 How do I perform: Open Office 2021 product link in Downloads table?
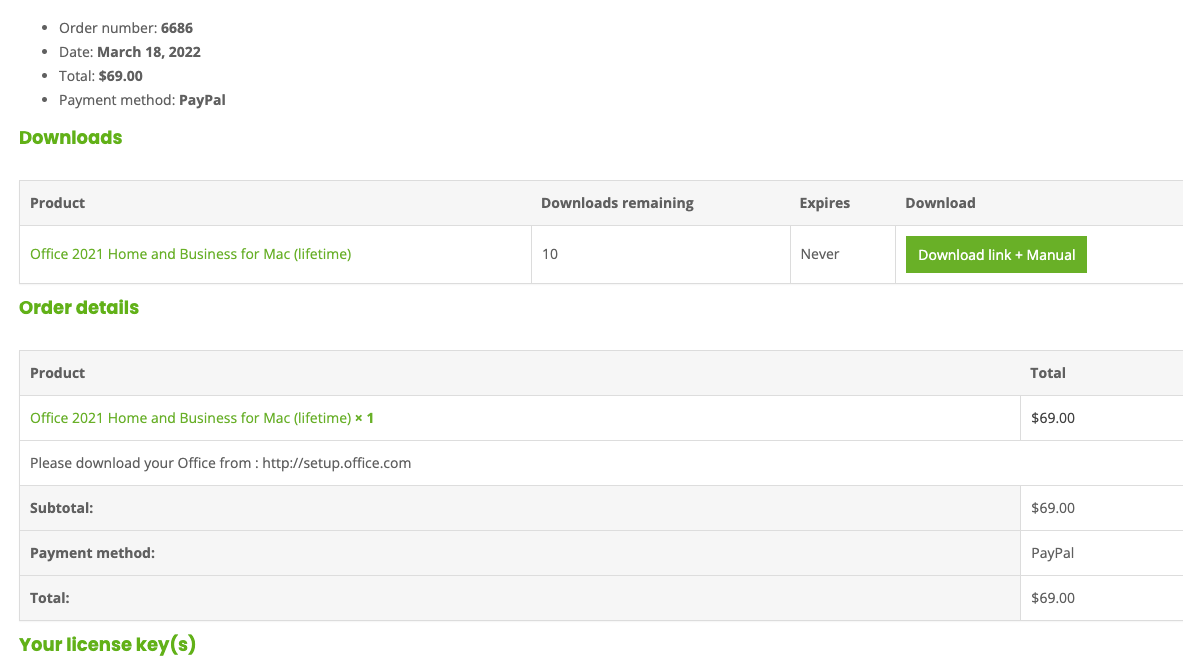pos(190,254)
